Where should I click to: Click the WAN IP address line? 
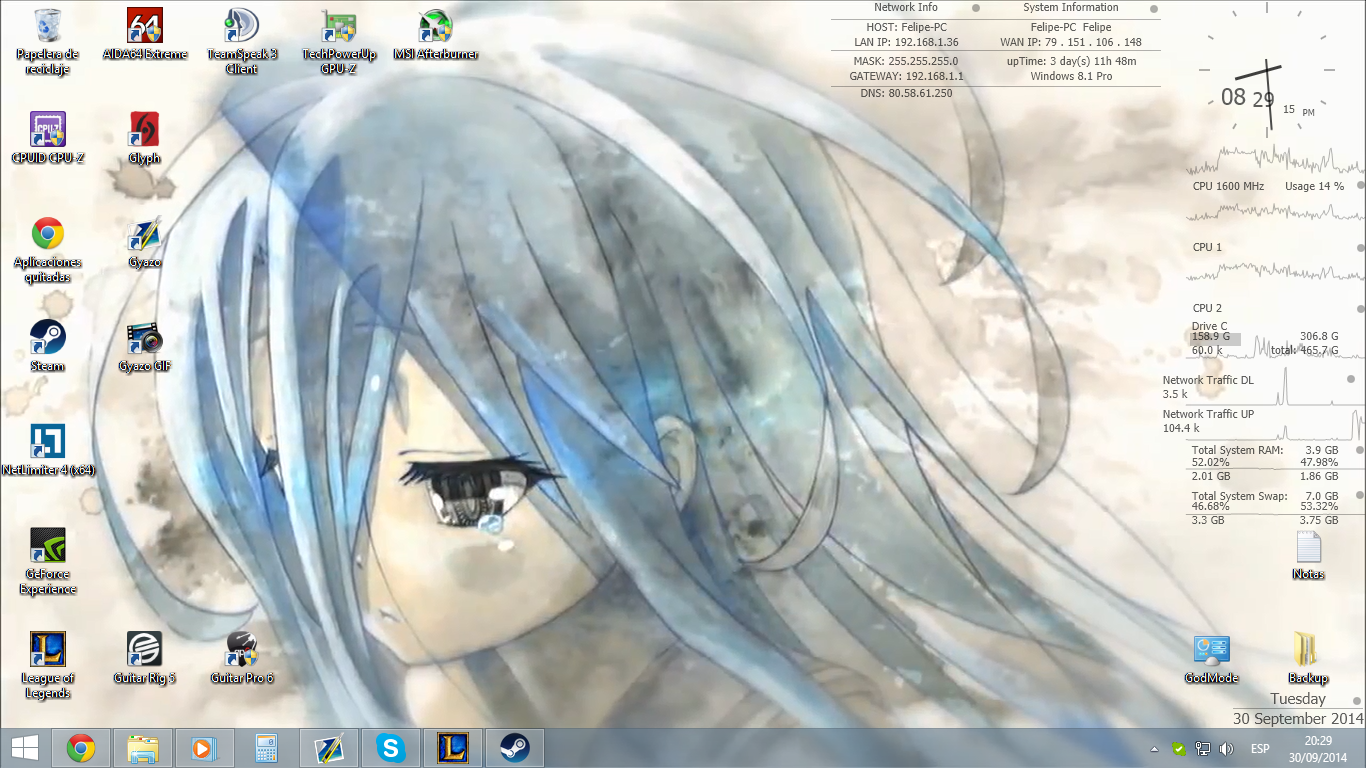tap(1070, 43)
